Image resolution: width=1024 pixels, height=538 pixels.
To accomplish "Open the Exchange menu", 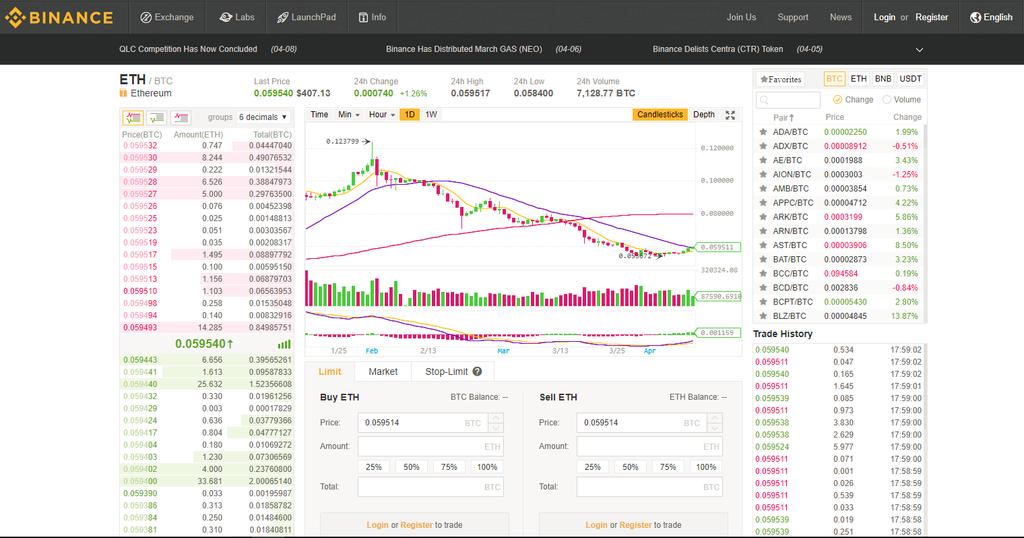I will click(167, 18).
